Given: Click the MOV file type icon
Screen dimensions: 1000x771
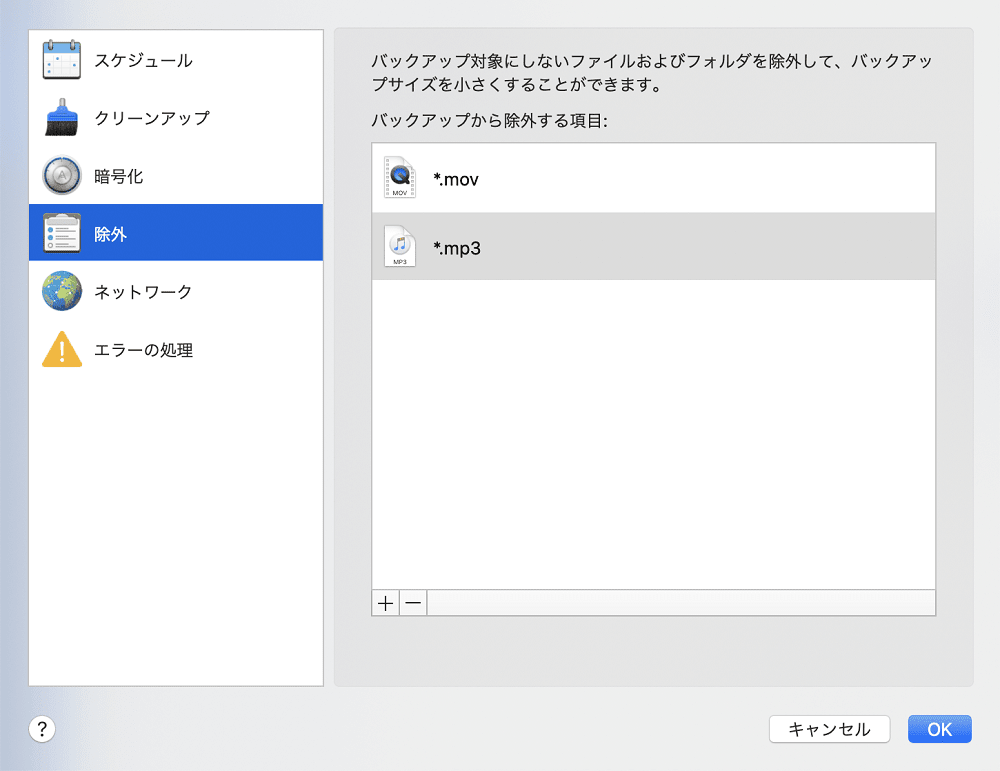Looking at the screenshot, I should [x=400, y=178].
